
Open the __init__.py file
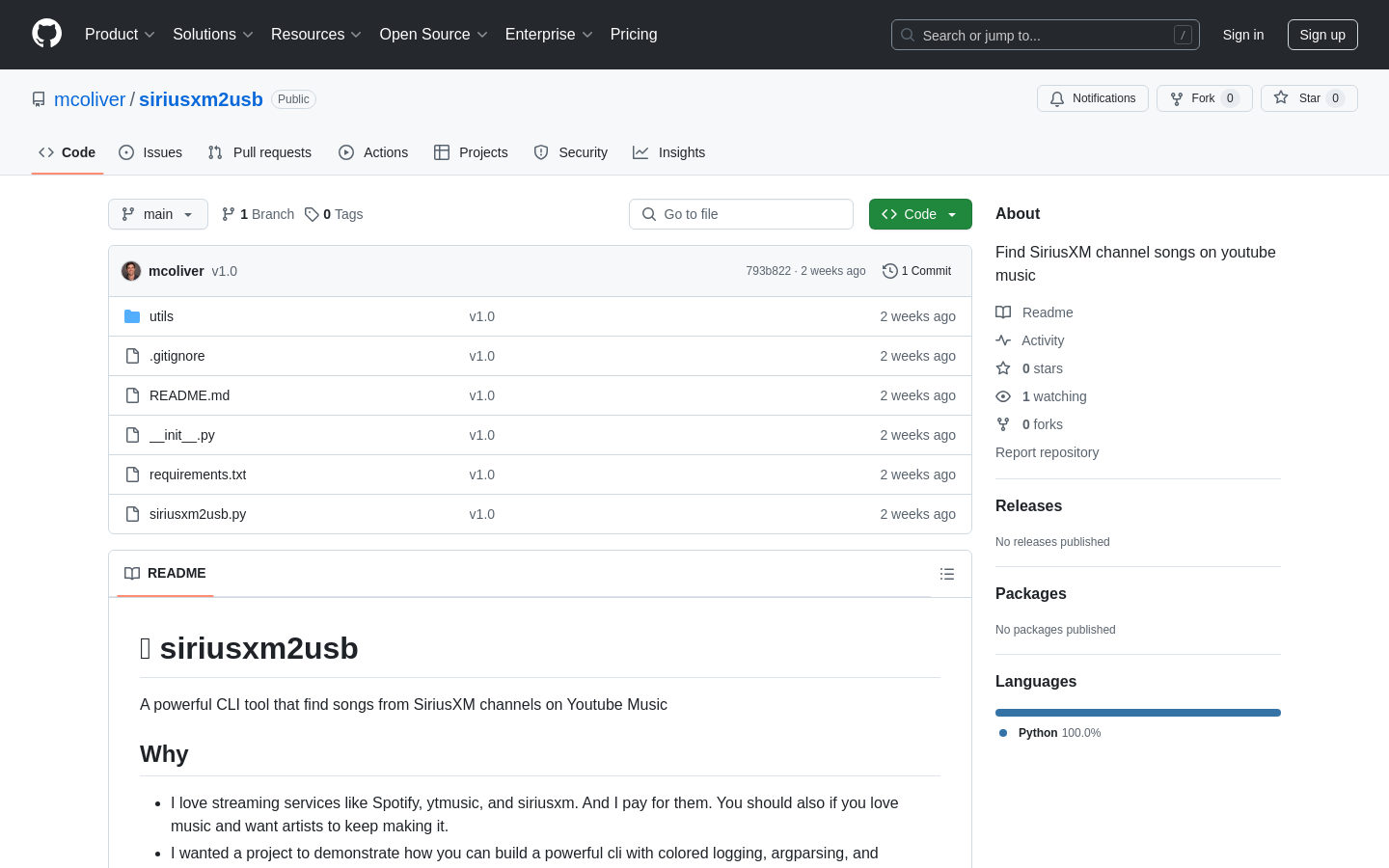(182, 435)
